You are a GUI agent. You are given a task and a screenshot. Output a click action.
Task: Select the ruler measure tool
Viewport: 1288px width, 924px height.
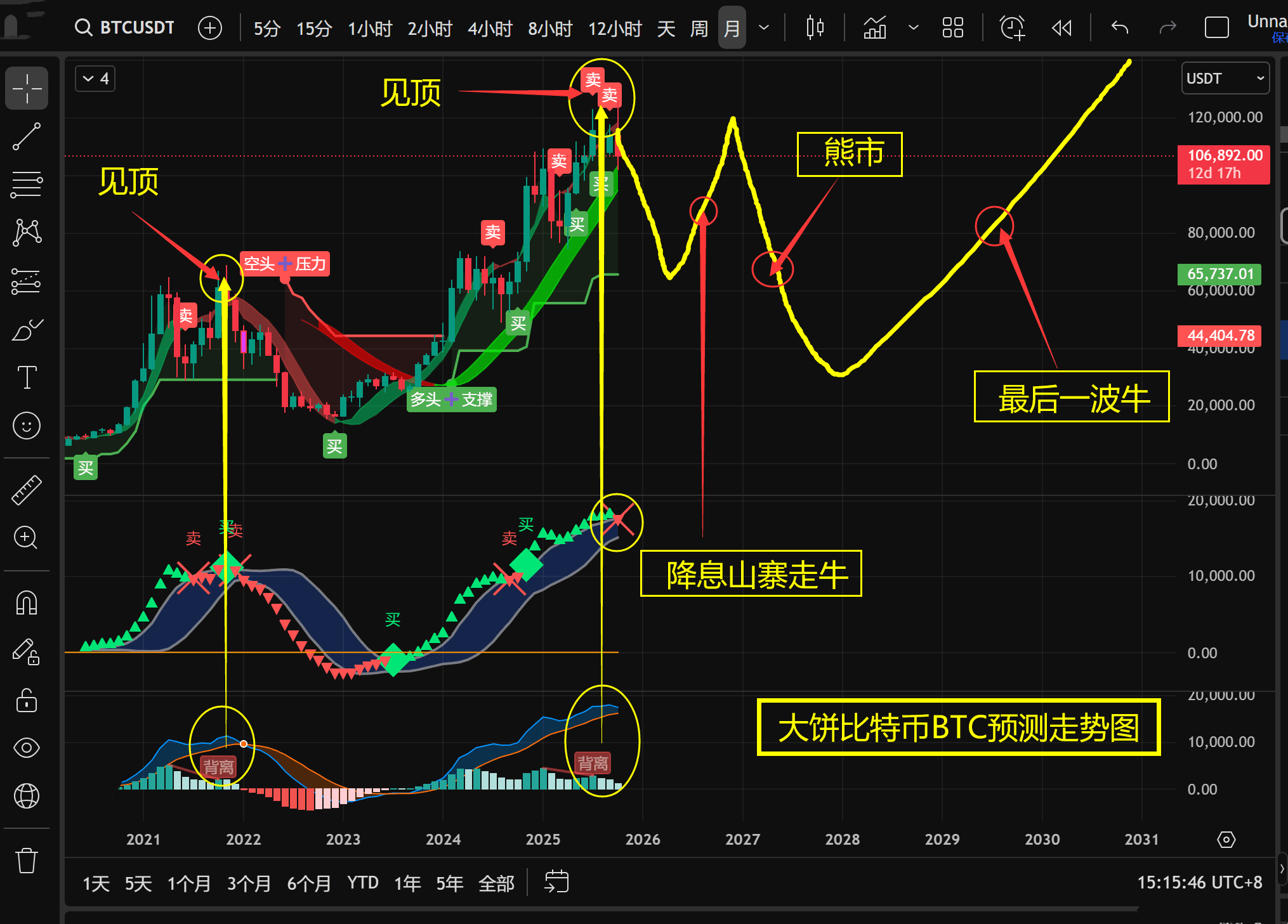tap(27, 490)
